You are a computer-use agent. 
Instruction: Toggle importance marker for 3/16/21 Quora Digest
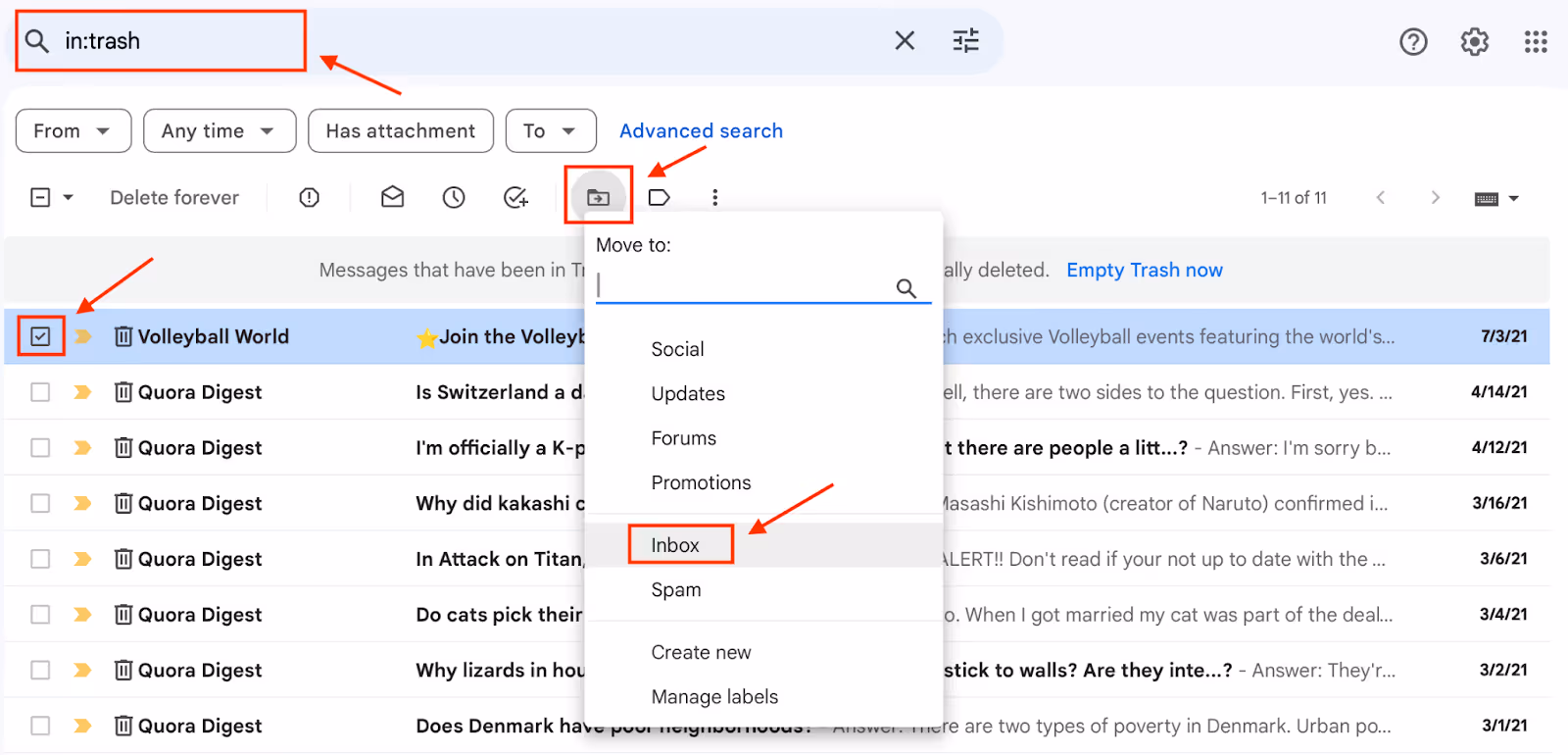coord(83,503)
